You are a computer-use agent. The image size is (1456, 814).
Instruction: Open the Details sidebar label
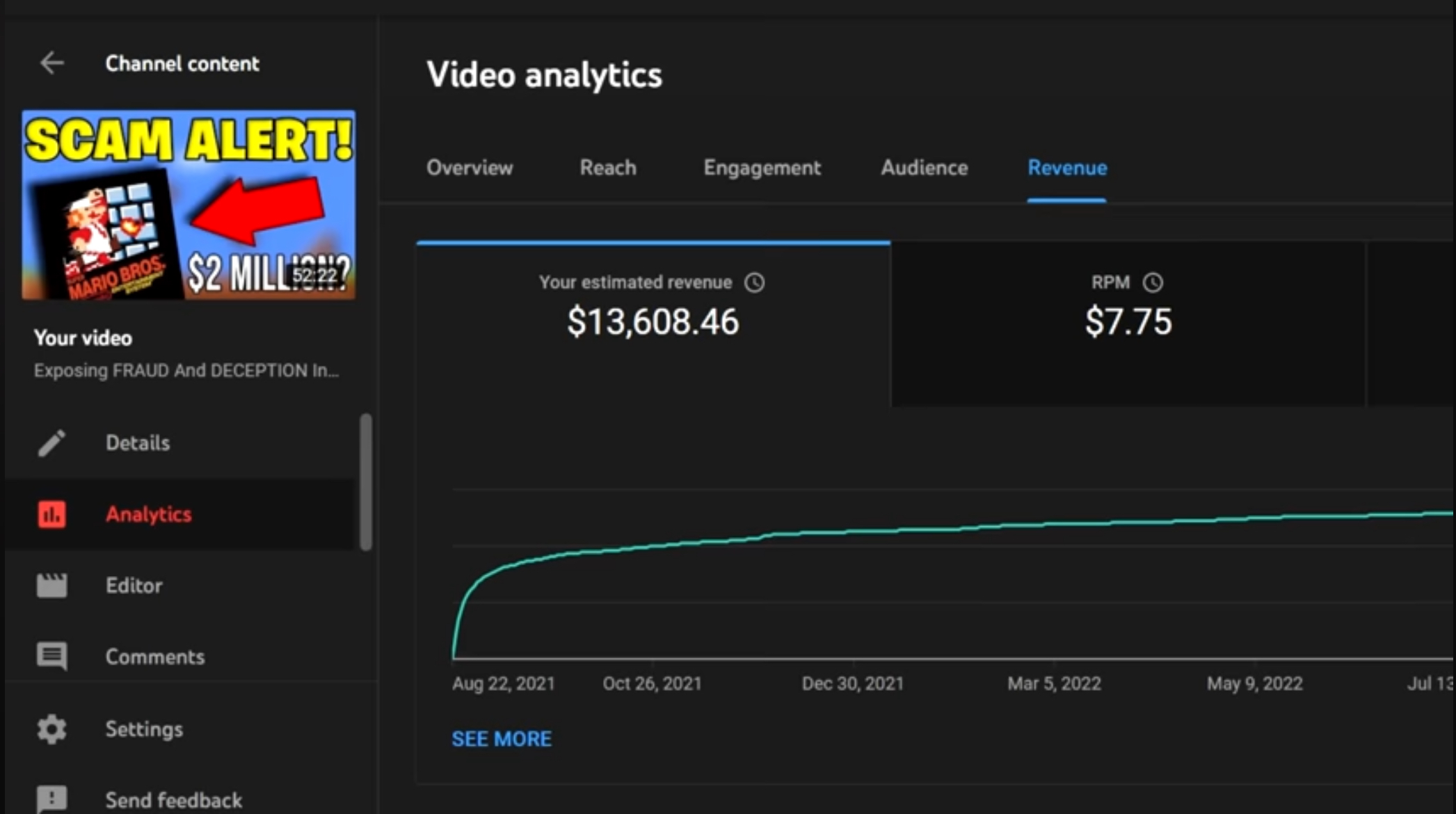tap(138, 443)
